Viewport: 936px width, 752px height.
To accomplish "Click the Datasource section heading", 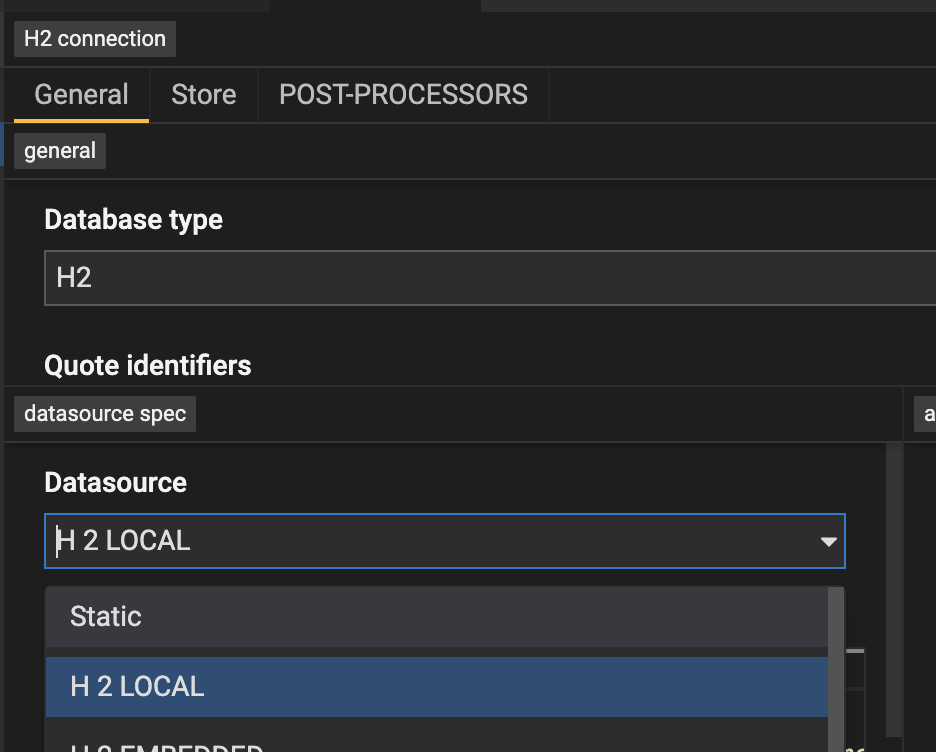I will pos(115,482).
